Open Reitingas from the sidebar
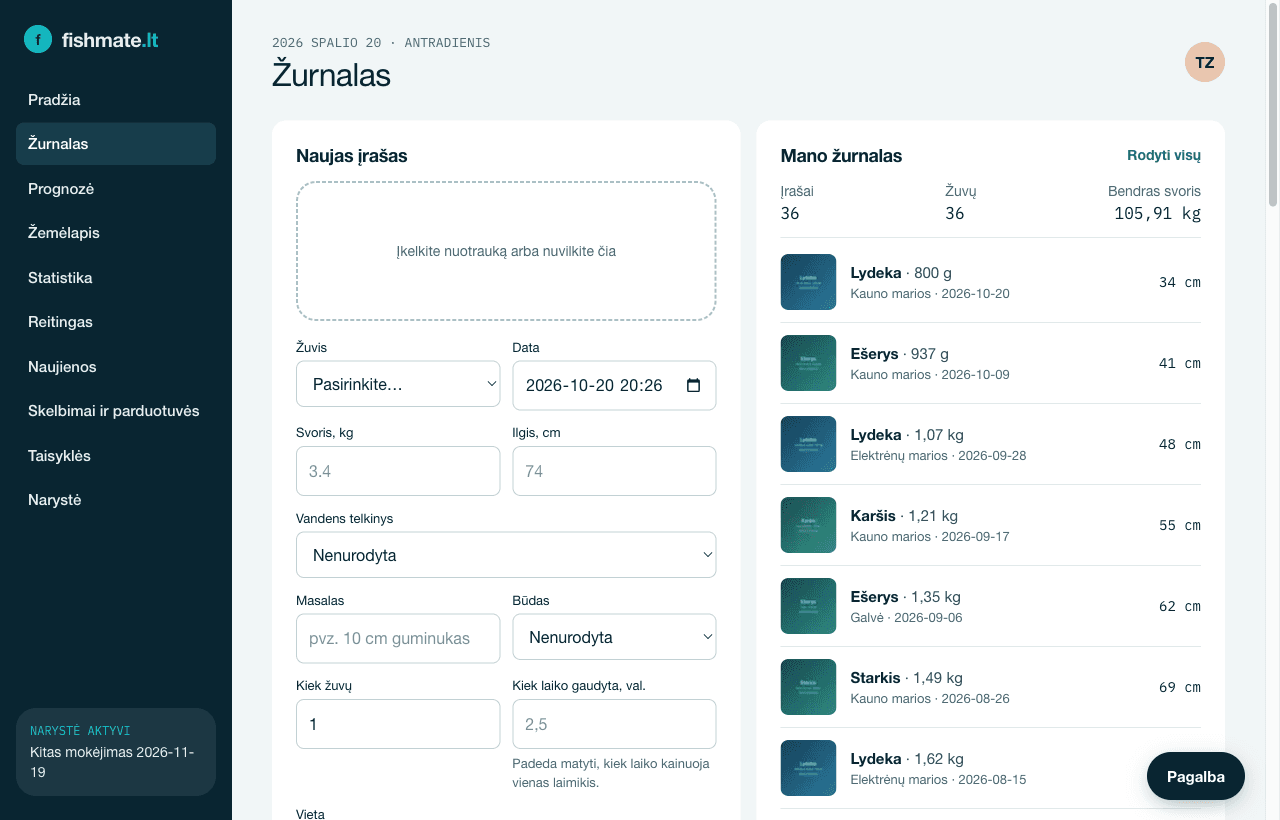 pos(116,322)
